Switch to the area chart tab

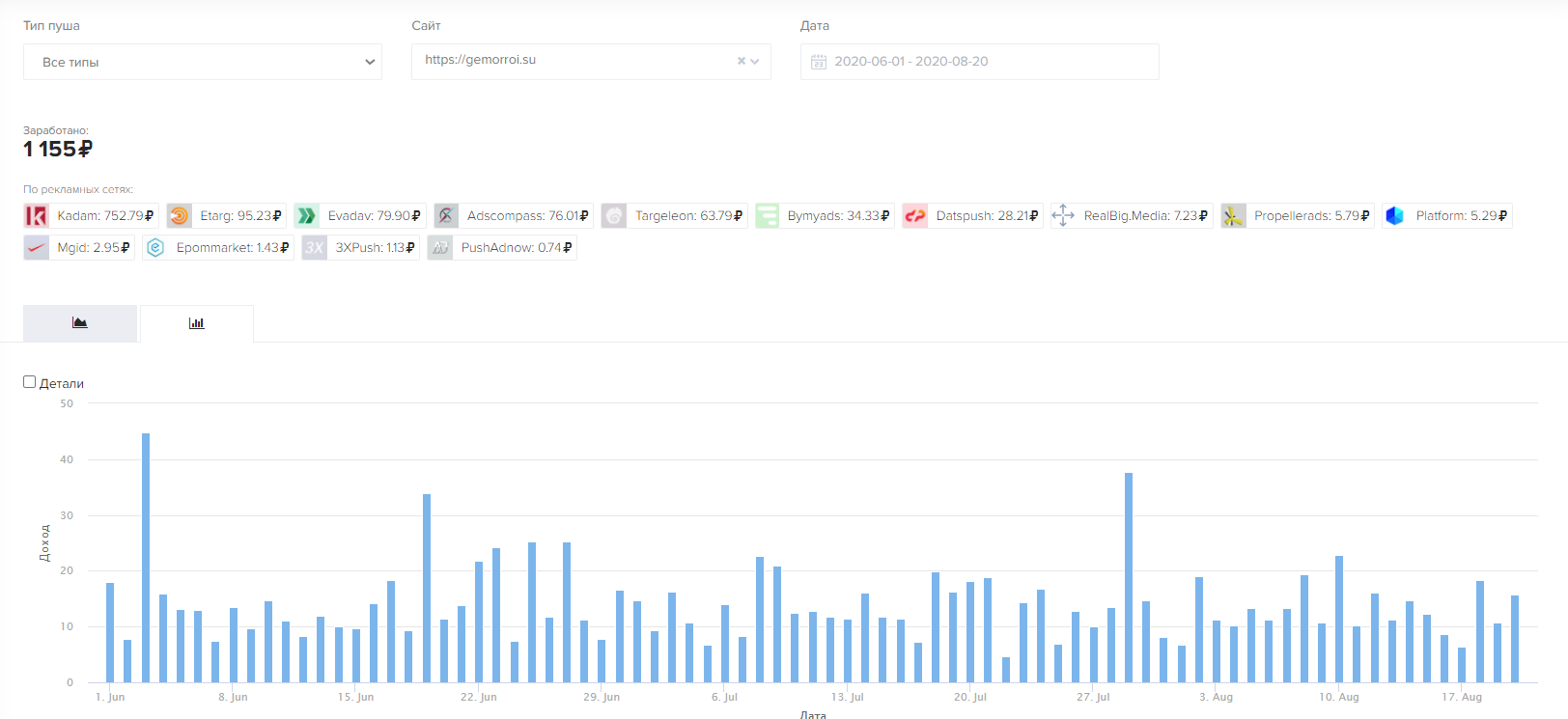(80, 323)
